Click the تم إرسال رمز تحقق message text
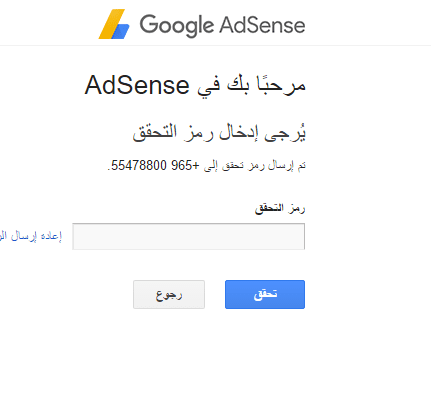 [x=255, y=166]
